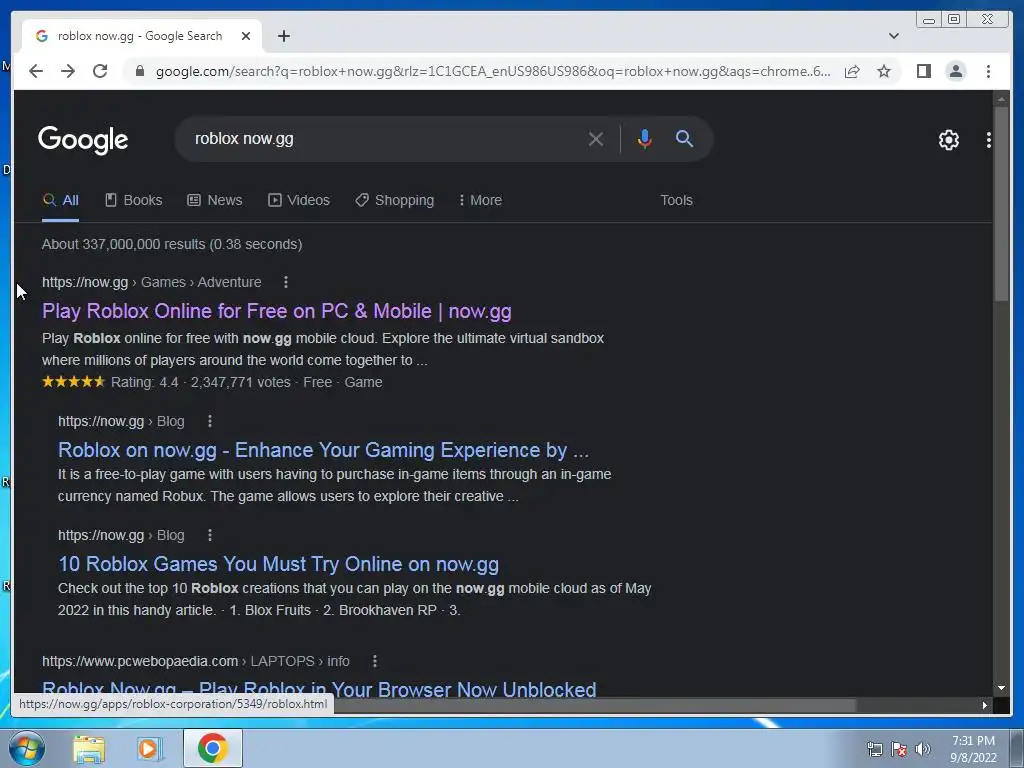1024x768 pixels.
Task: Open Chrome three-dot menu in toolbar
Action: 989,71
